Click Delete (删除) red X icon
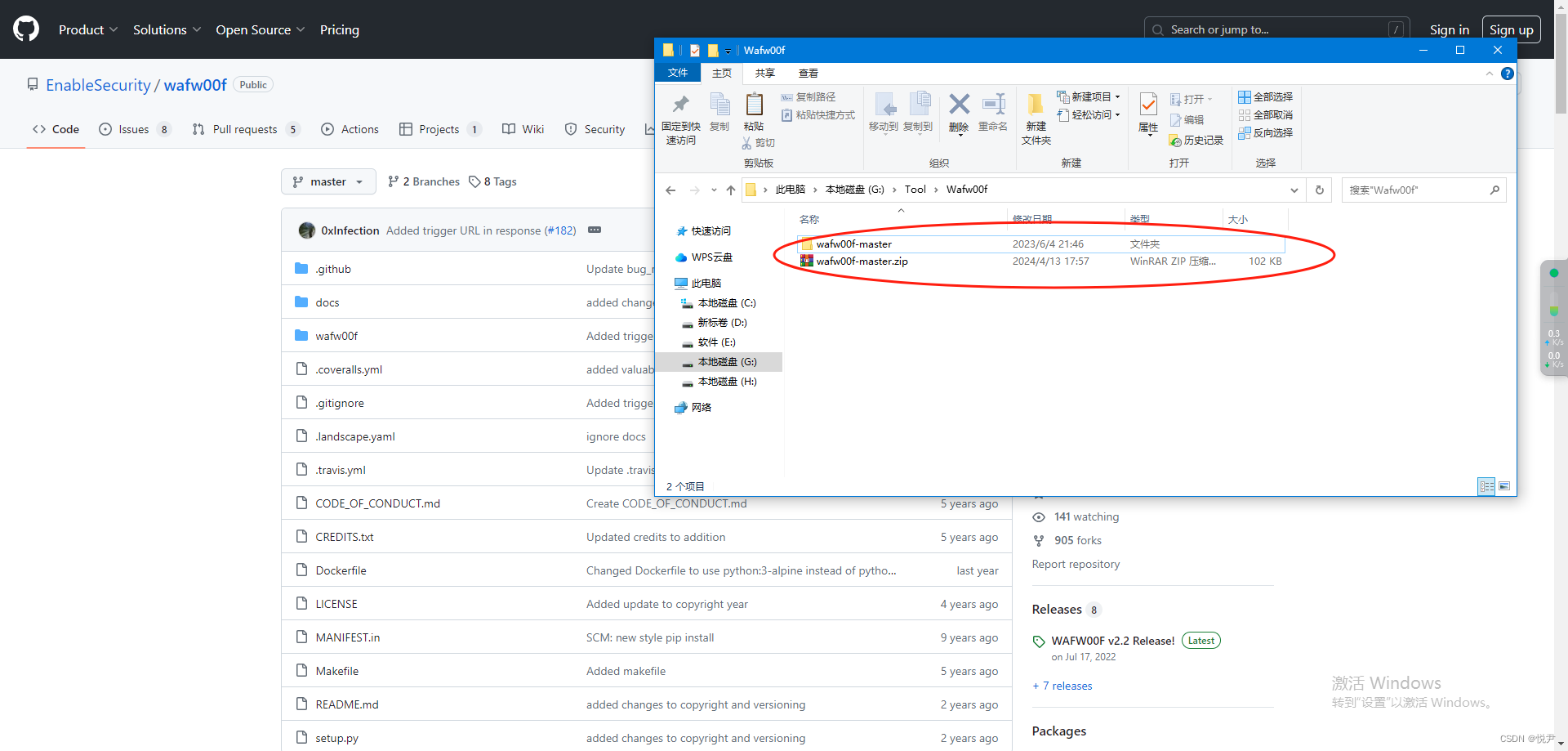Viewport: 1568px width, 751px height. pyautogui.click(x=960, y=104)
